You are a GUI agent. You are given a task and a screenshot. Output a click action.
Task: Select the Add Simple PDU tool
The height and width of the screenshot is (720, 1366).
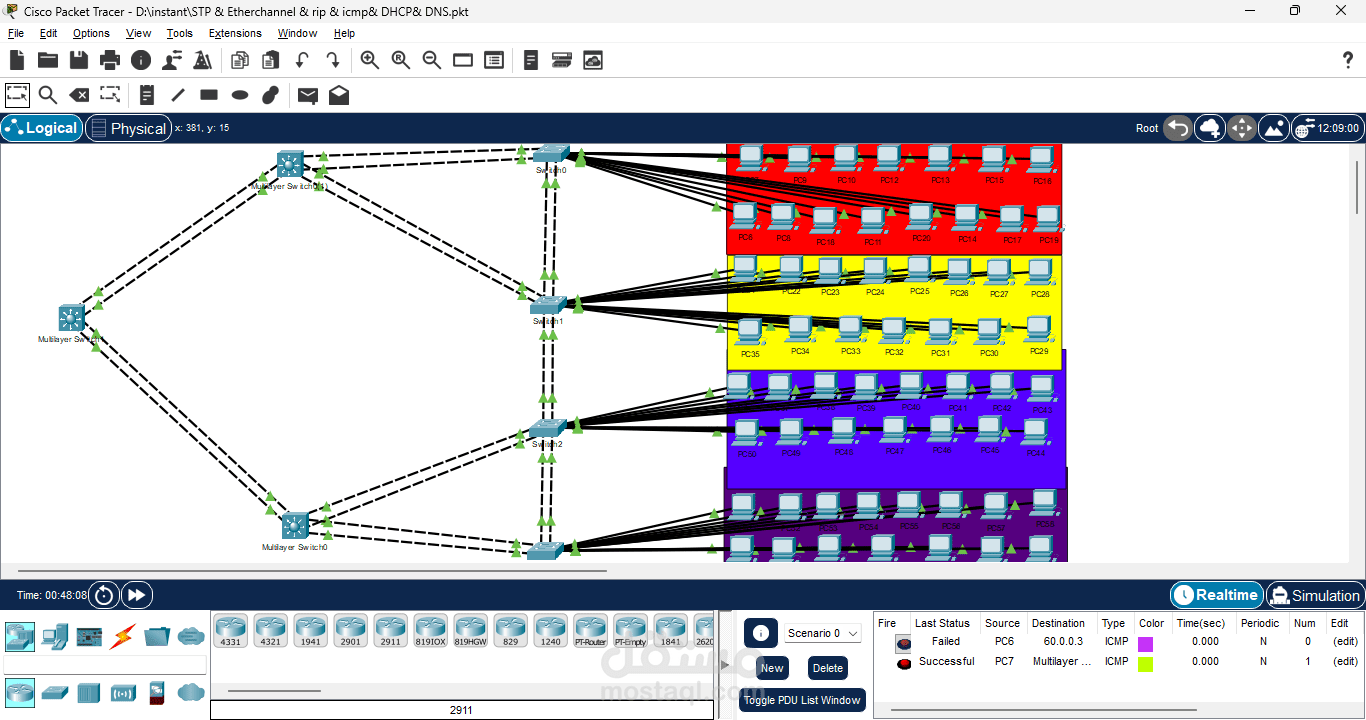[x=307, y=94]
